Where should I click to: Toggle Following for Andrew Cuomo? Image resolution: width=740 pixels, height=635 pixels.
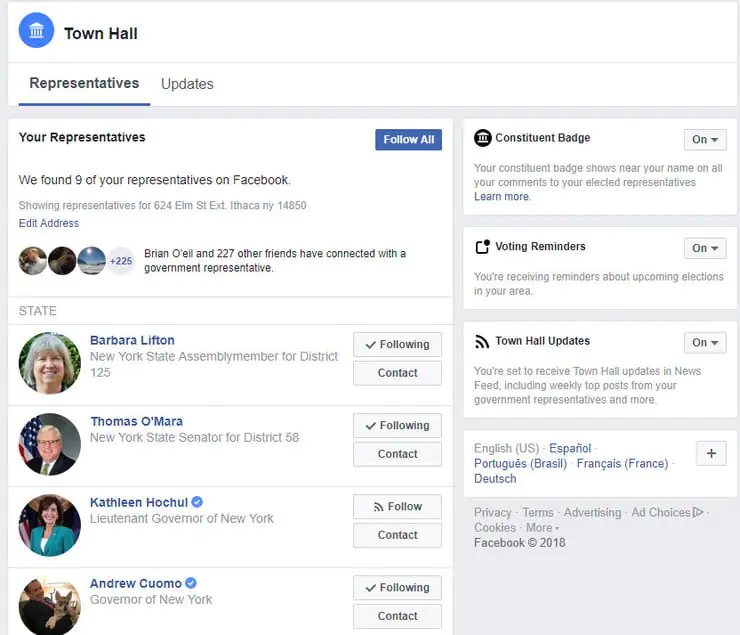[x=397, y=587]
